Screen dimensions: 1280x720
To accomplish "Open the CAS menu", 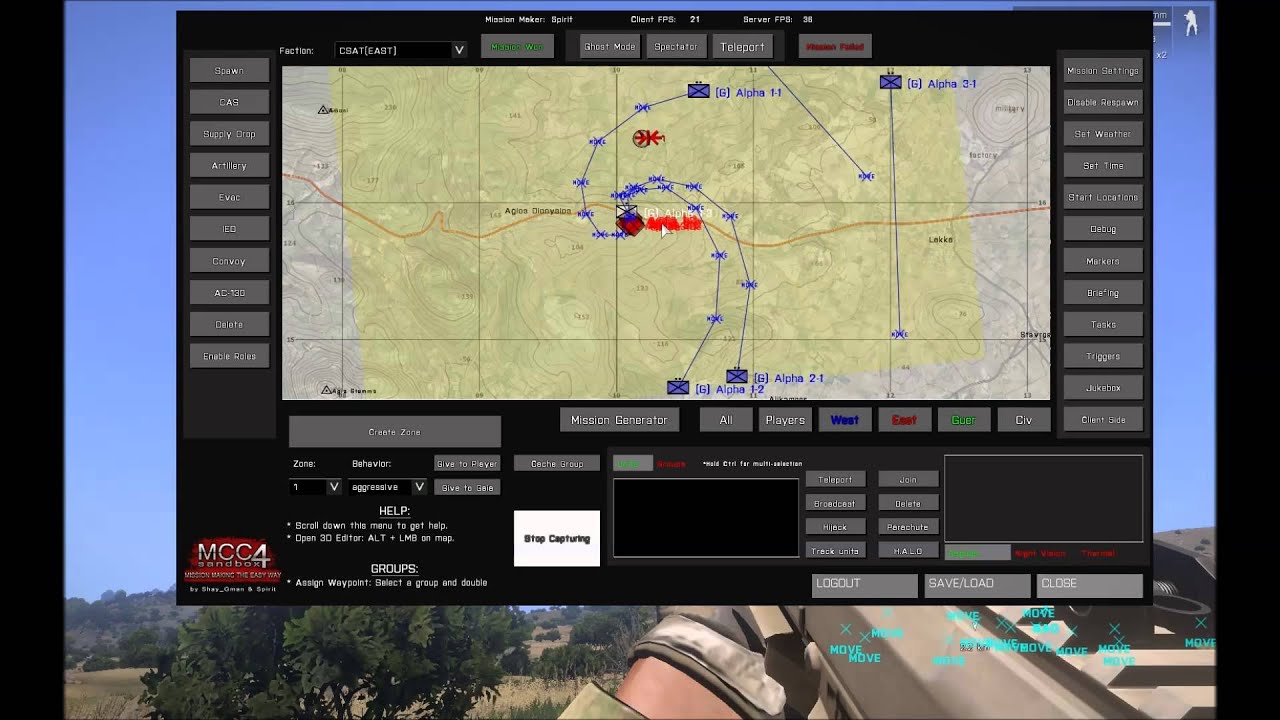I will [x=229, y=102].
